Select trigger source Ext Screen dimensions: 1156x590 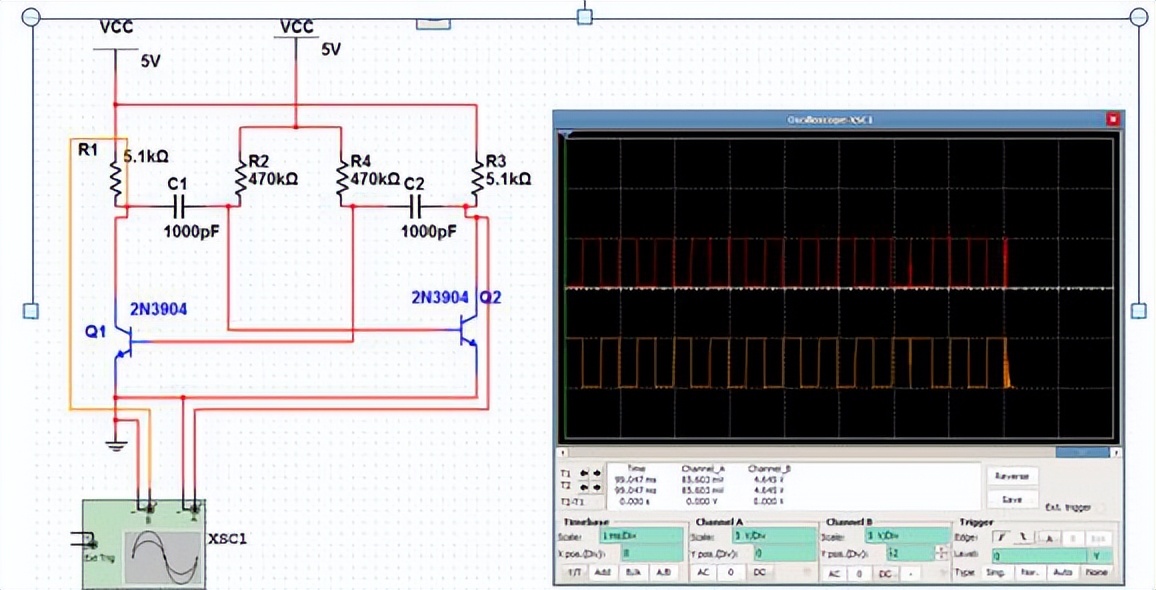point(1099,538)
